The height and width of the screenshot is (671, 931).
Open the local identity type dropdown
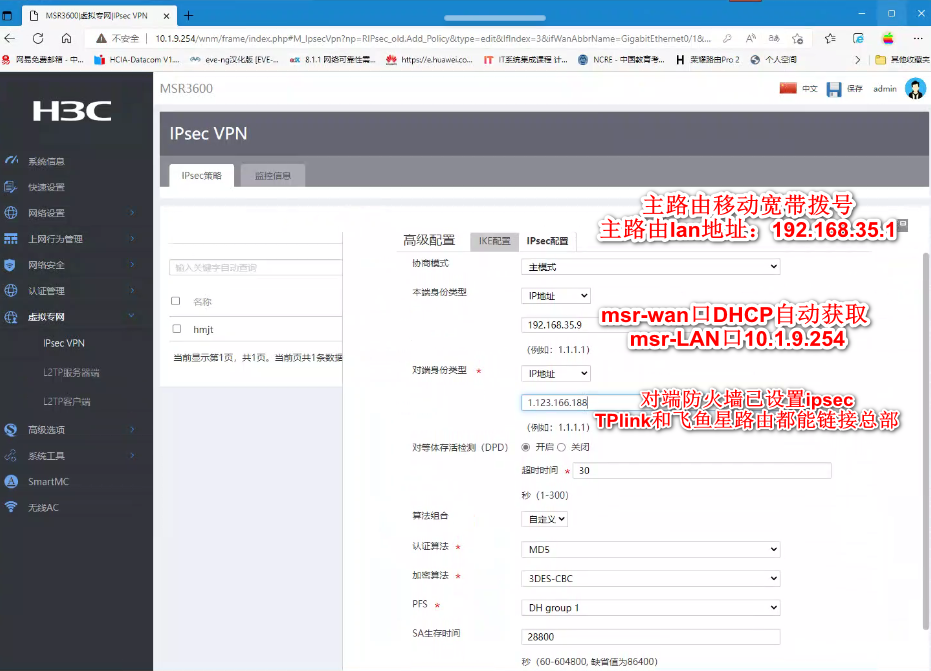click(x=556, y=295)
